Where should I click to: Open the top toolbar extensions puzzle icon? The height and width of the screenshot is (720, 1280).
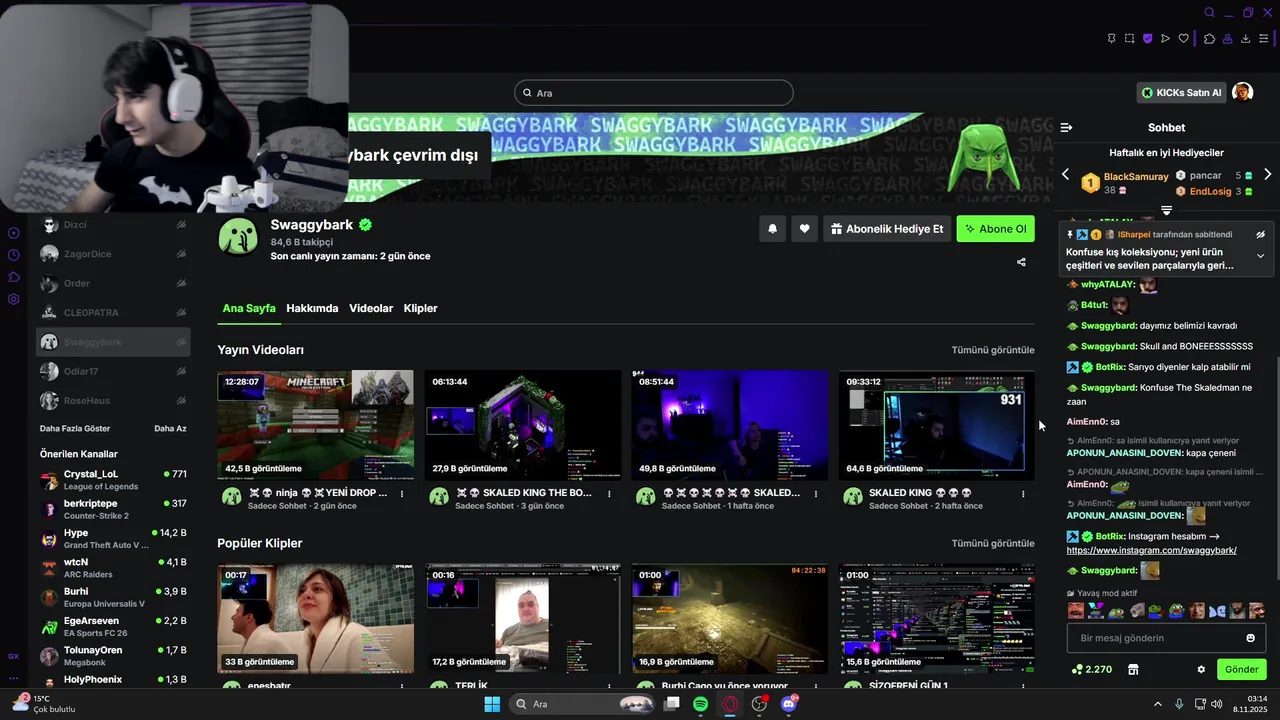(1209, 39)
